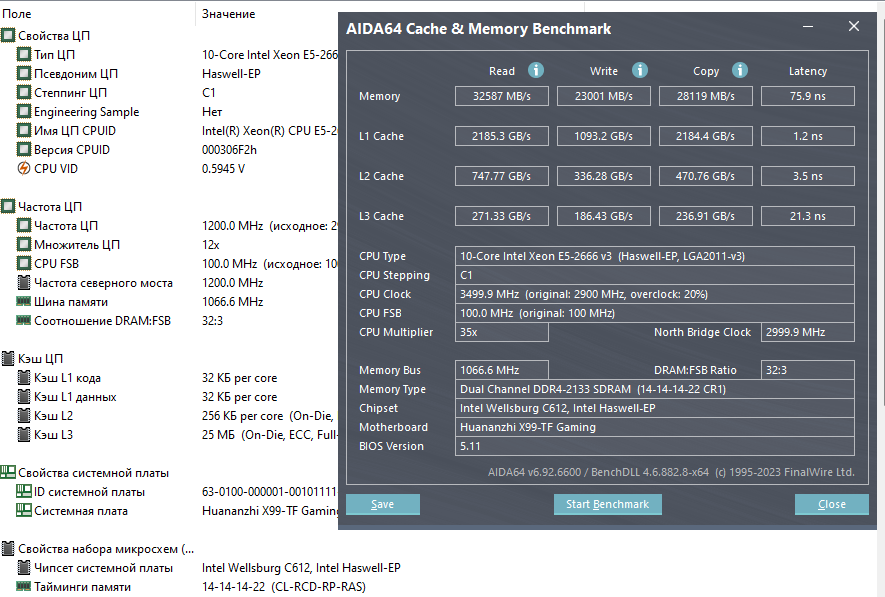
Task: Click the Шина памяти RAM icon
Action: (24, 301)
